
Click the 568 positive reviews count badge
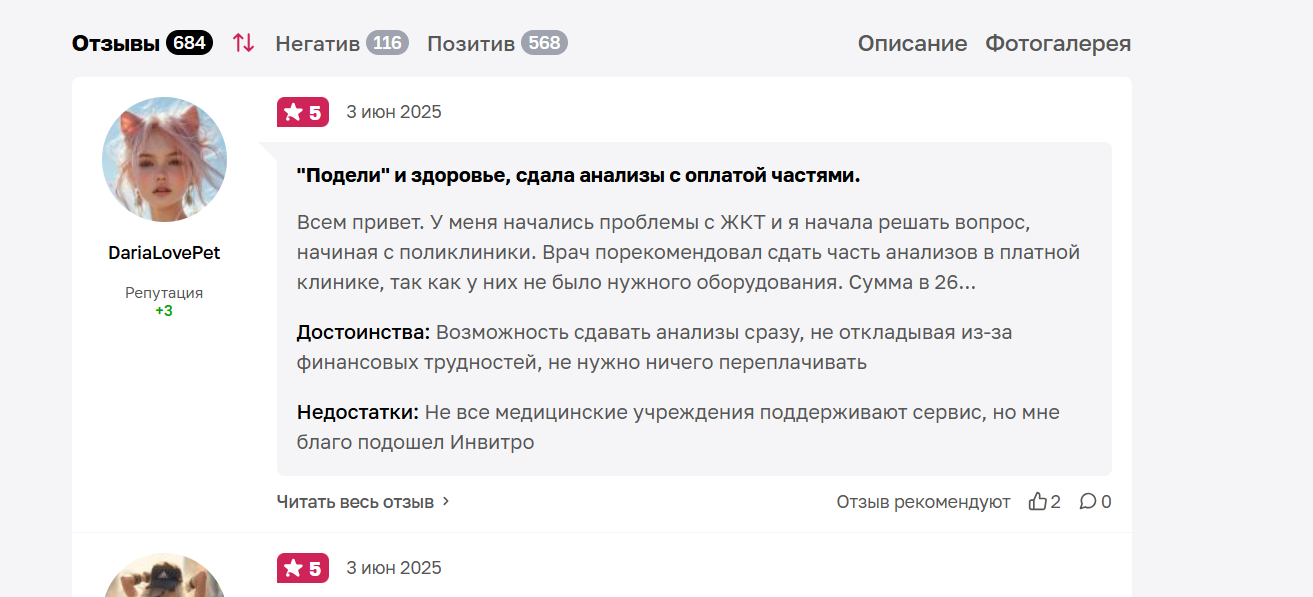click(x=544, y=43)
